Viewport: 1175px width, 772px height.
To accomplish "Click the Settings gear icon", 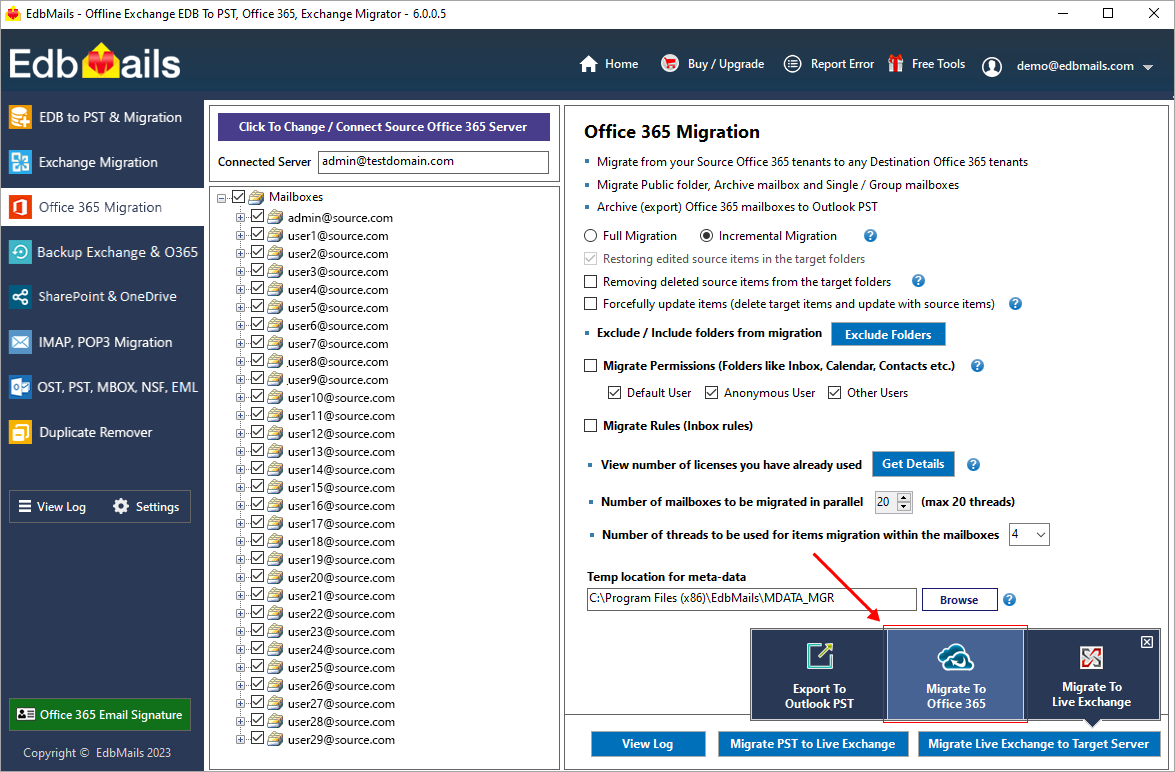I will (x=121, y=507).
